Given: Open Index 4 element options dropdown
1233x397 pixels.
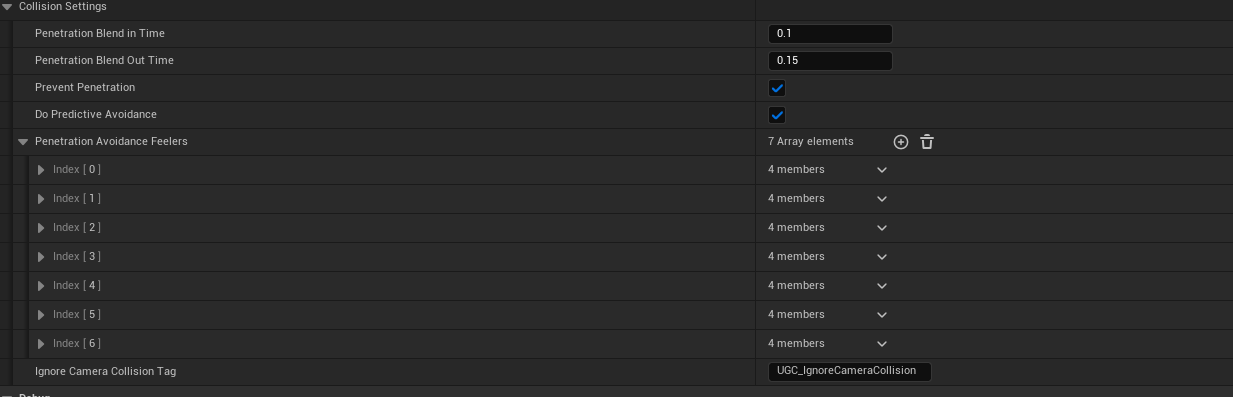Looking at the screenshot, I should point(882,286).
